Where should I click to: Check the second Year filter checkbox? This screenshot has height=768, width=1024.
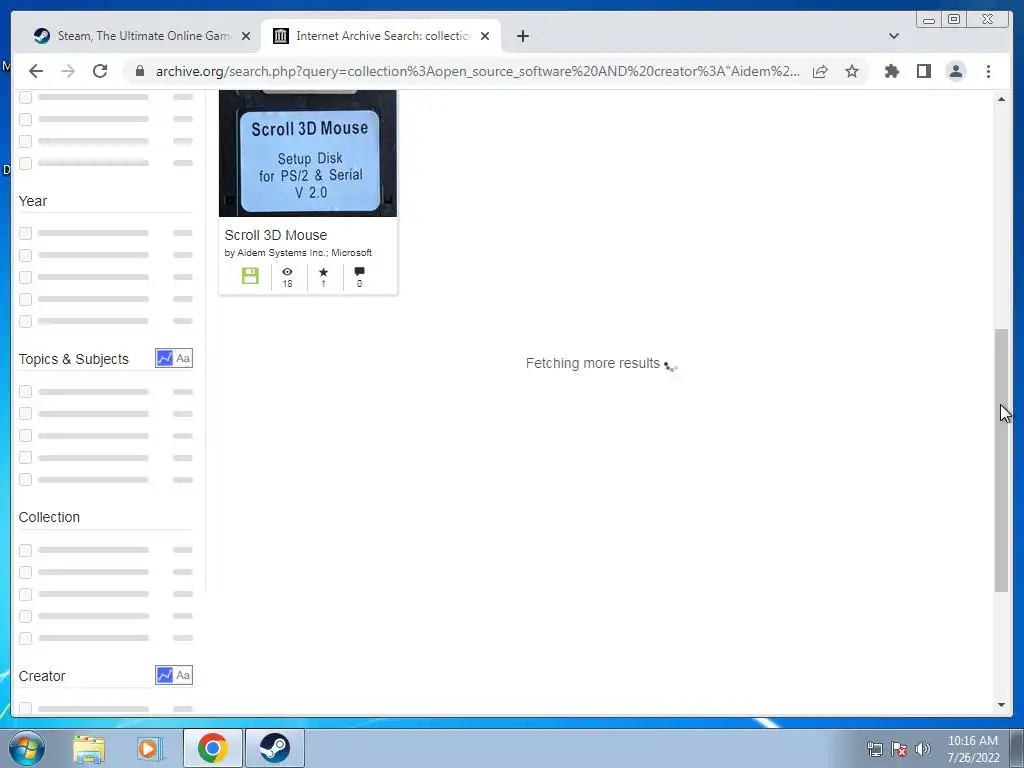tap(25, 255)
